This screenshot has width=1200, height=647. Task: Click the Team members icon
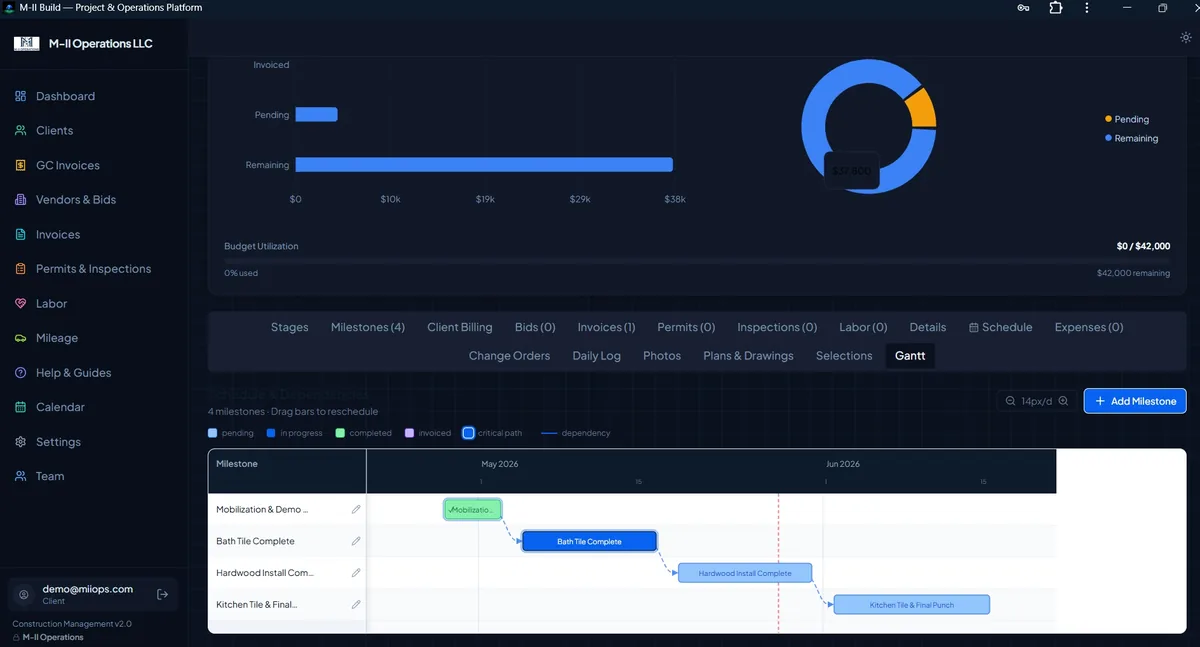21,476
